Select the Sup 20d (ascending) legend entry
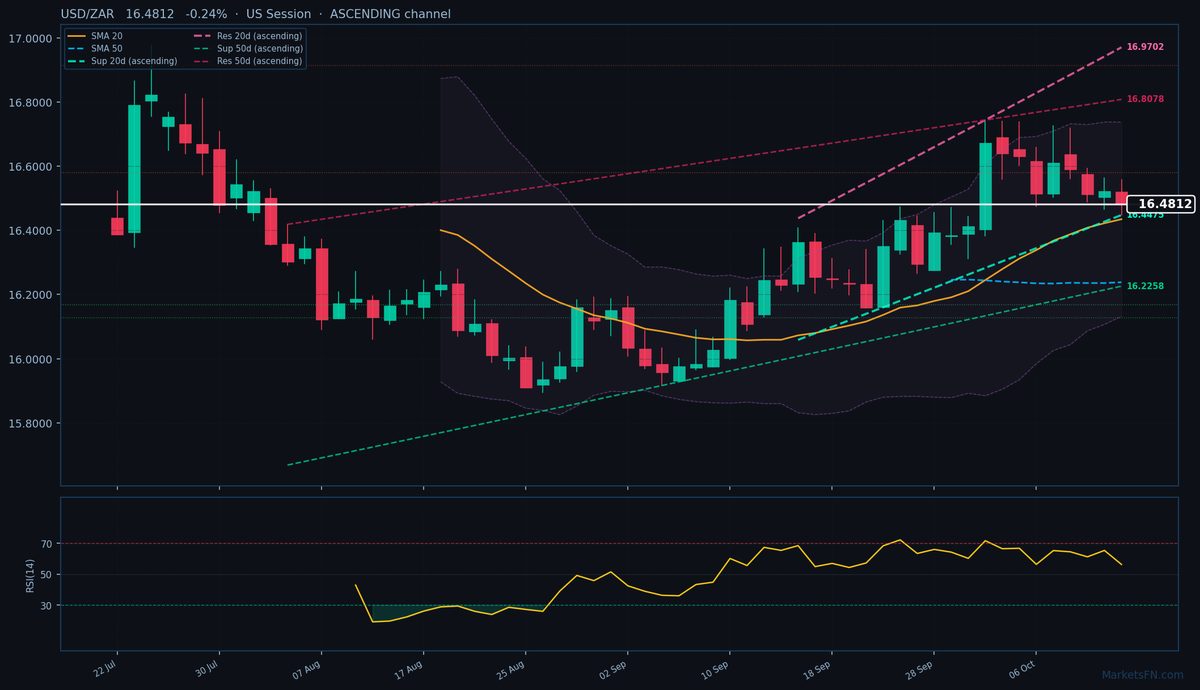This screenshot has width=1200, height=690. click(121, 61)
